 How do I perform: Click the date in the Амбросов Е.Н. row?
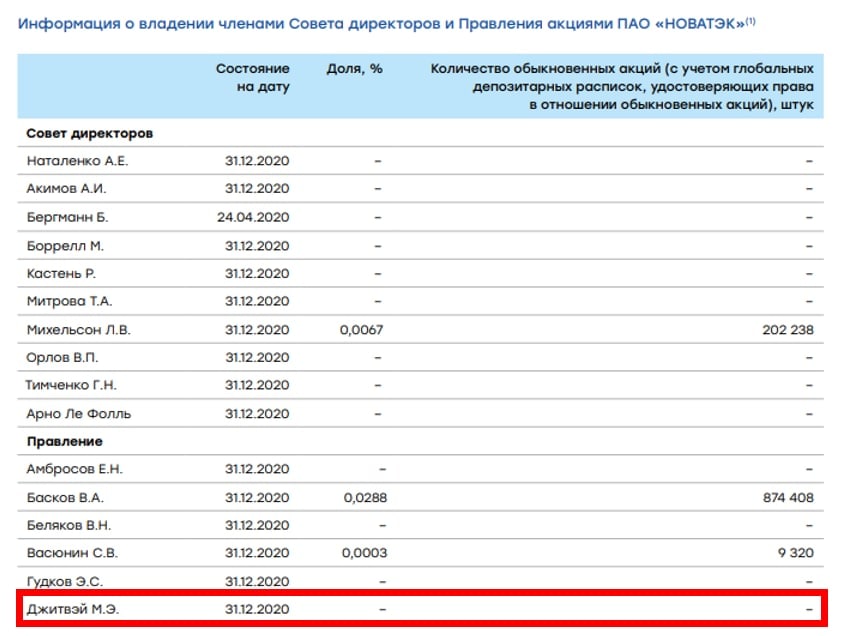coord(257,469)
